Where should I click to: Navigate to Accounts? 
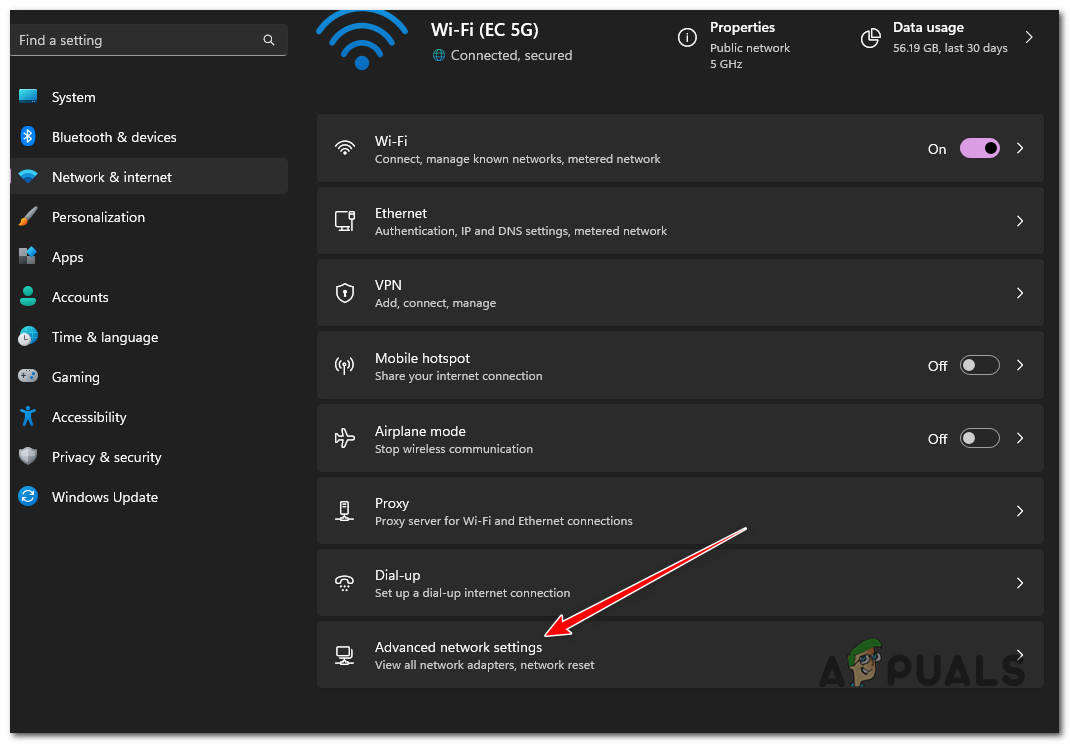[149, 296]
